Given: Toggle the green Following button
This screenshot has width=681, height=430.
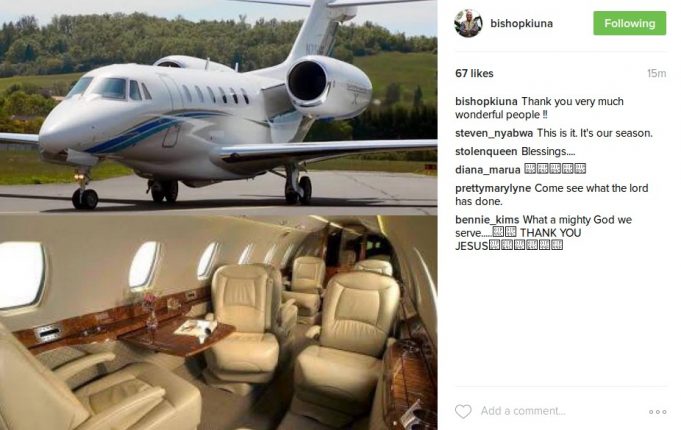Looking at the screenshot, I should pos(630,23).
